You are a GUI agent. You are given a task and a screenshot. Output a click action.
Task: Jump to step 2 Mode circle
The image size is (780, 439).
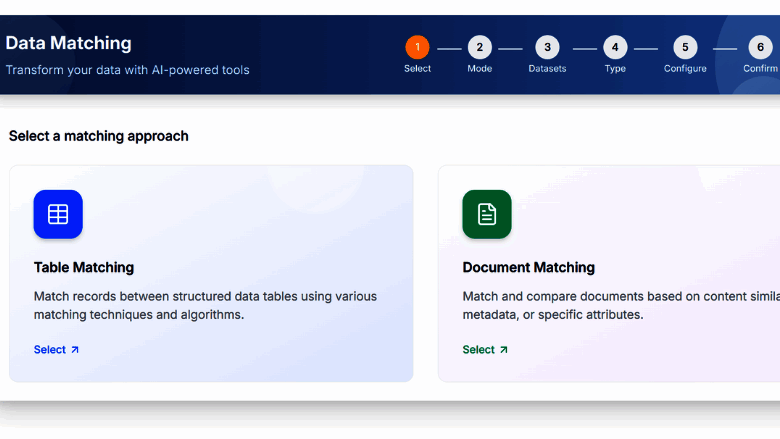click(x=479, y=47)
